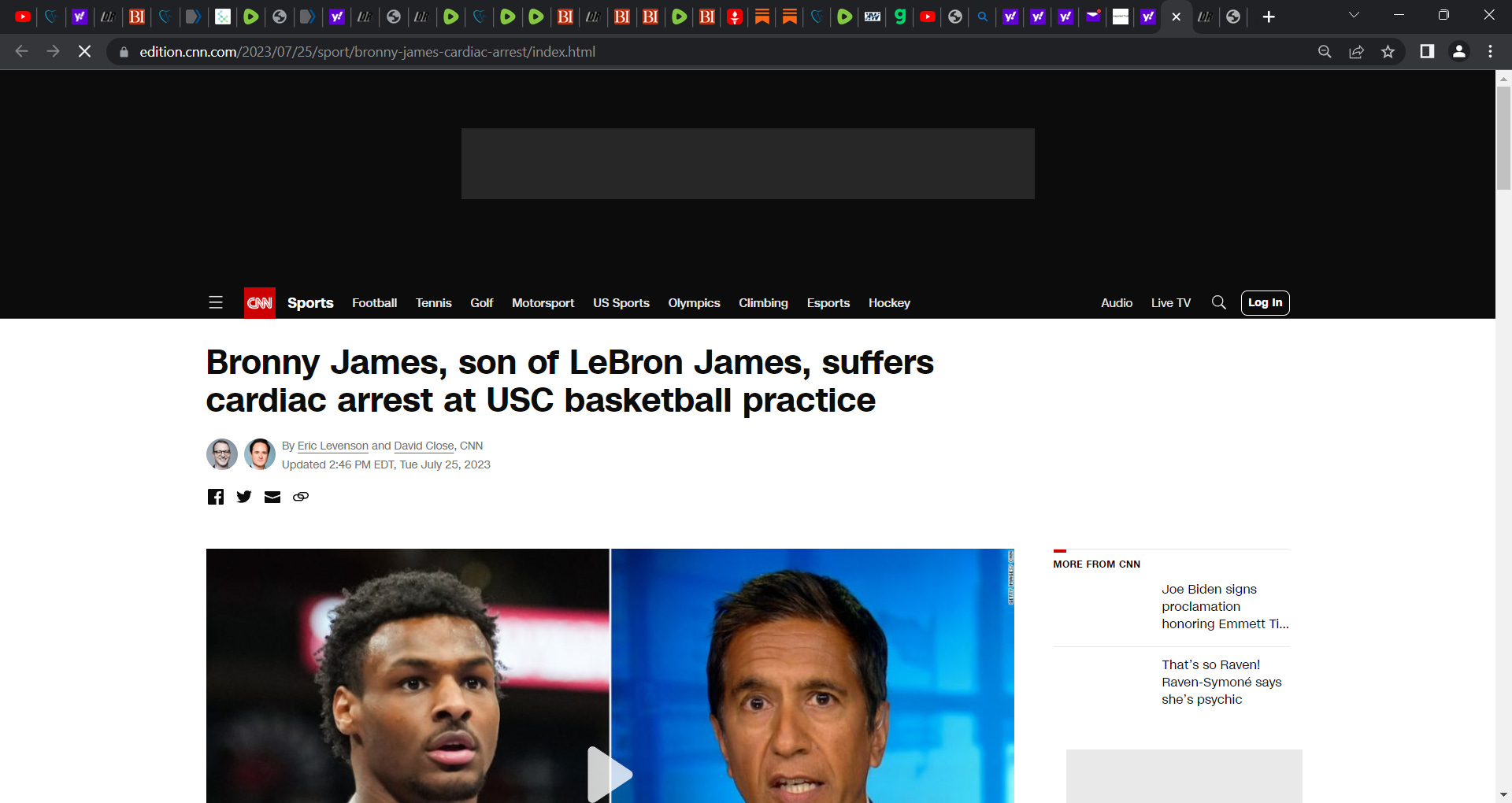This screenshot has width=1512, height=803.
Task: Open the Sports section
Action: (310, 303)
